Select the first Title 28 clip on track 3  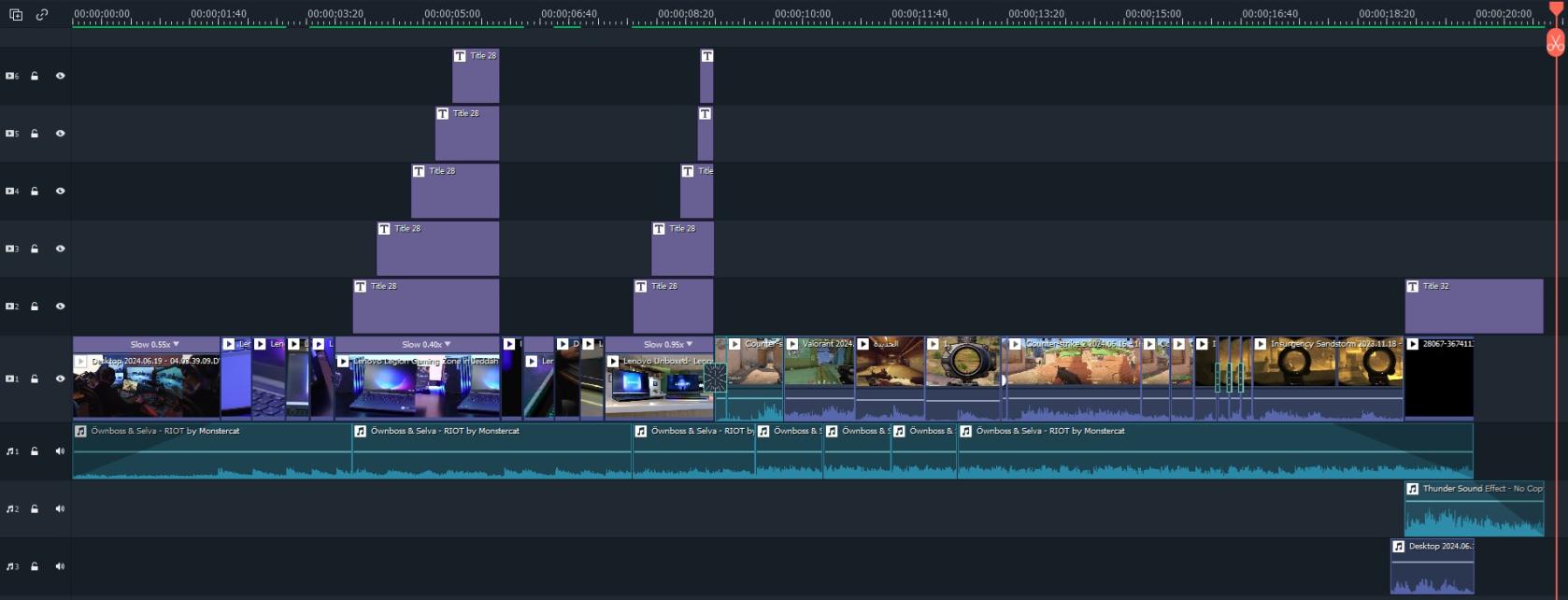437,249
